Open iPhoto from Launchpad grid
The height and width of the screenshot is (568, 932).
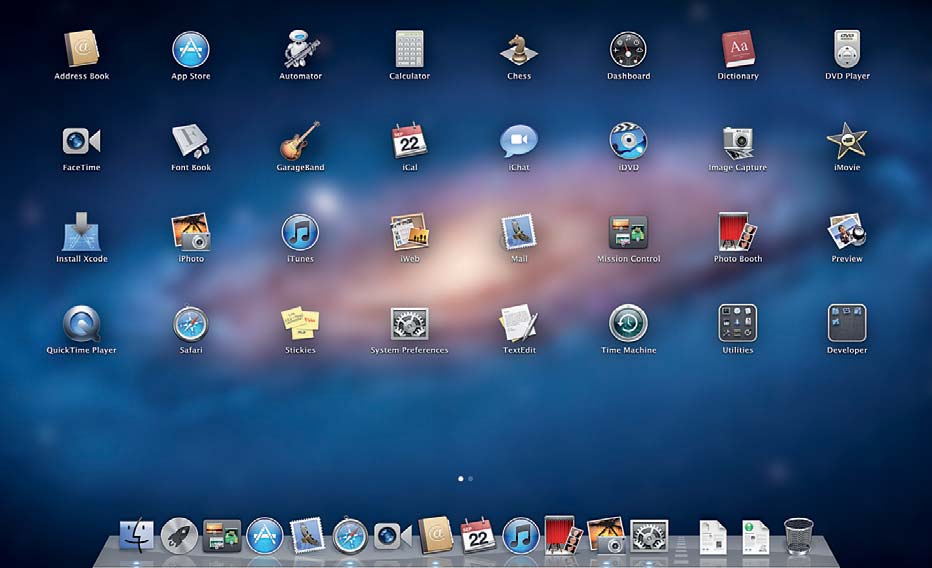click(191, 232)
